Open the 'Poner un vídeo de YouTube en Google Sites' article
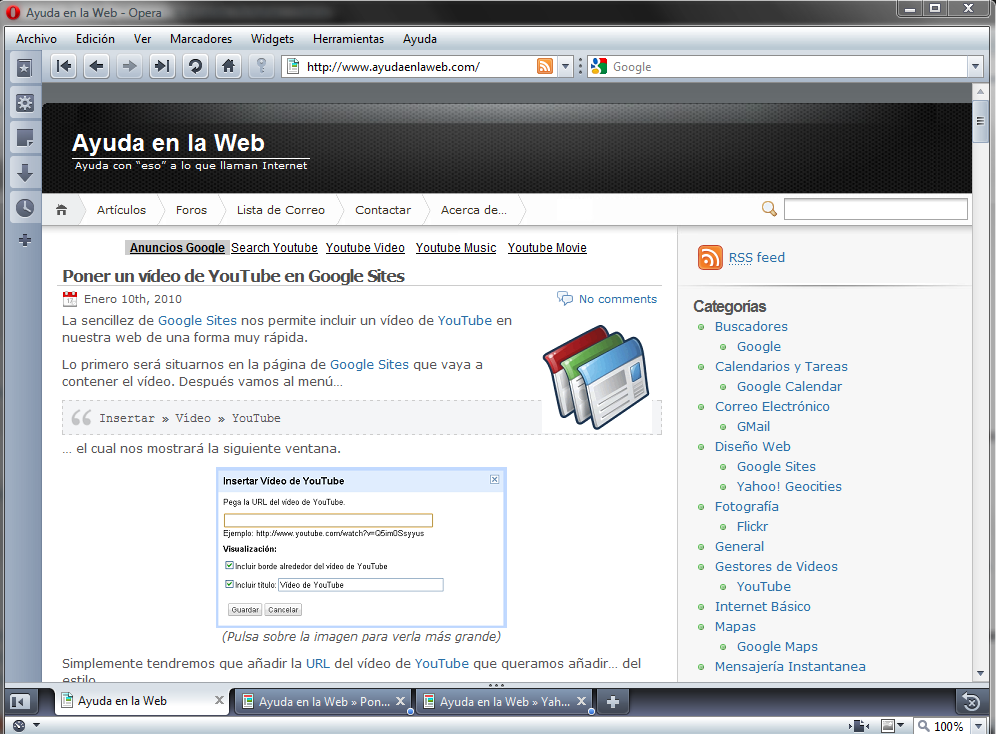The image size is (996, 734). (x=234, y=276)
